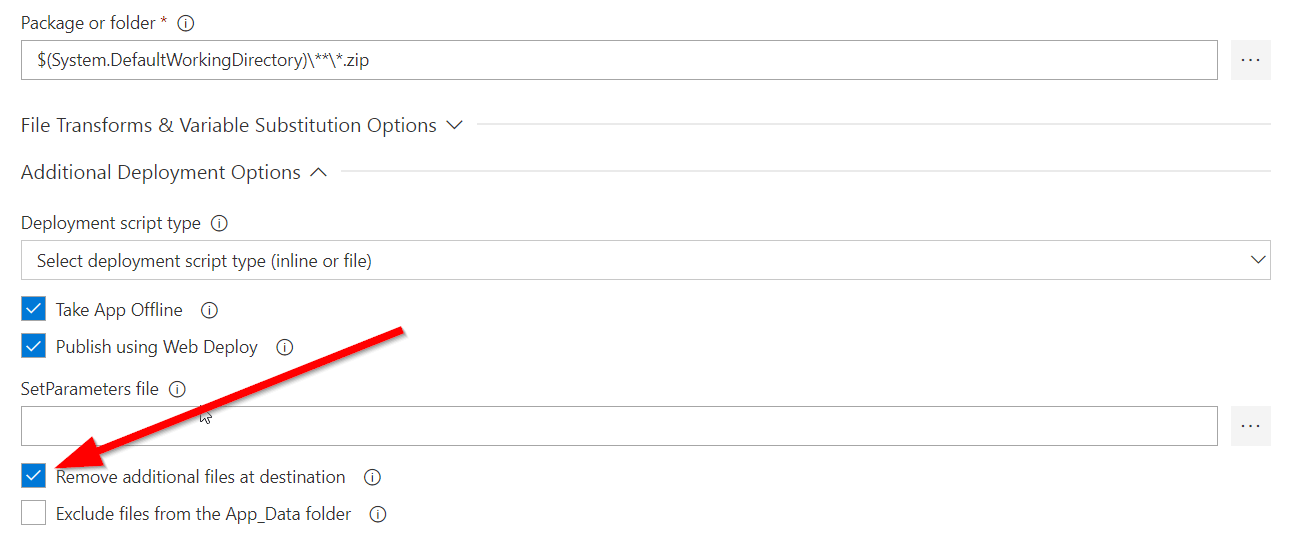Enable Exclude files from the App_Data folder
Viewport: 1306px width, 534px height.
click(x=34, y=513)
